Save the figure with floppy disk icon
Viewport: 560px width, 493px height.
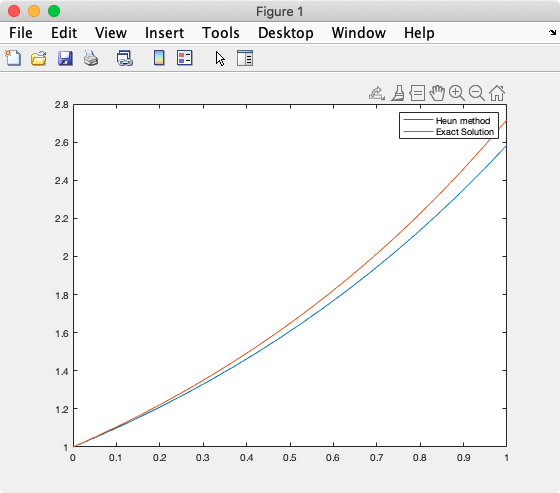click(x=65, y=58)
